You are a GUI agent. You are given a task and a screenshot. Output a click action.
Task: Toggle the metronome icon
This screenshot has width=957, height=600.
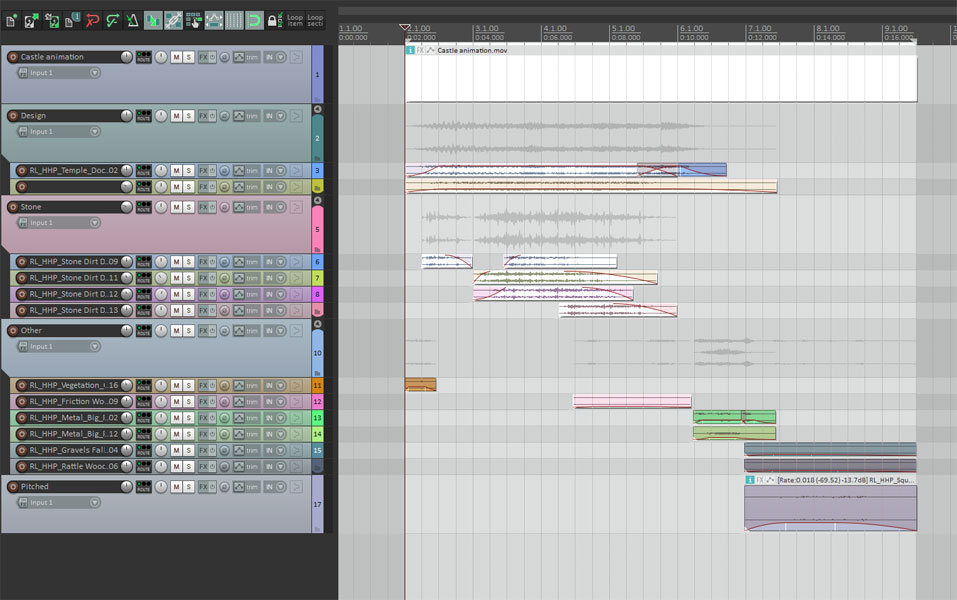(x=132, y=20)
